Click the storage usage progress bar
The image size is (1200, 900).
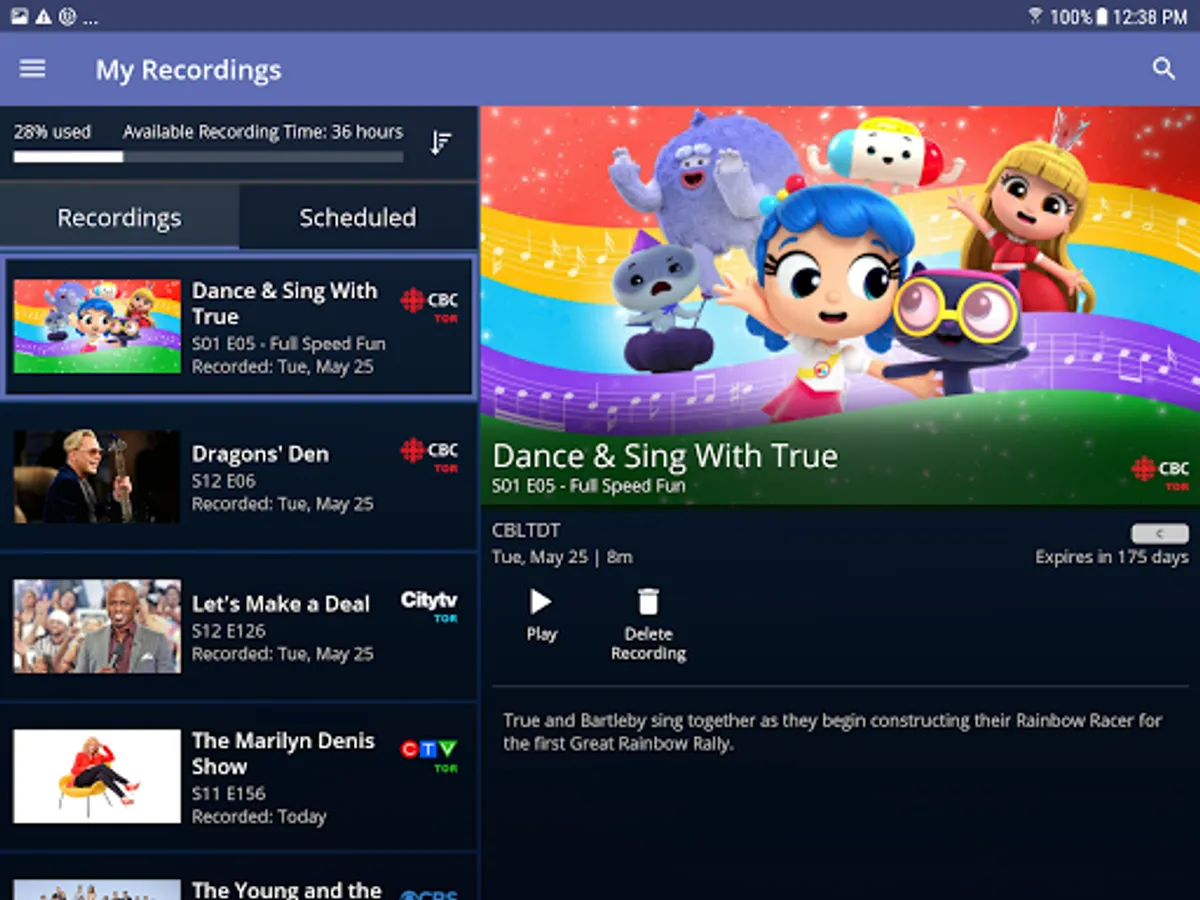click(x=208, y=157)
